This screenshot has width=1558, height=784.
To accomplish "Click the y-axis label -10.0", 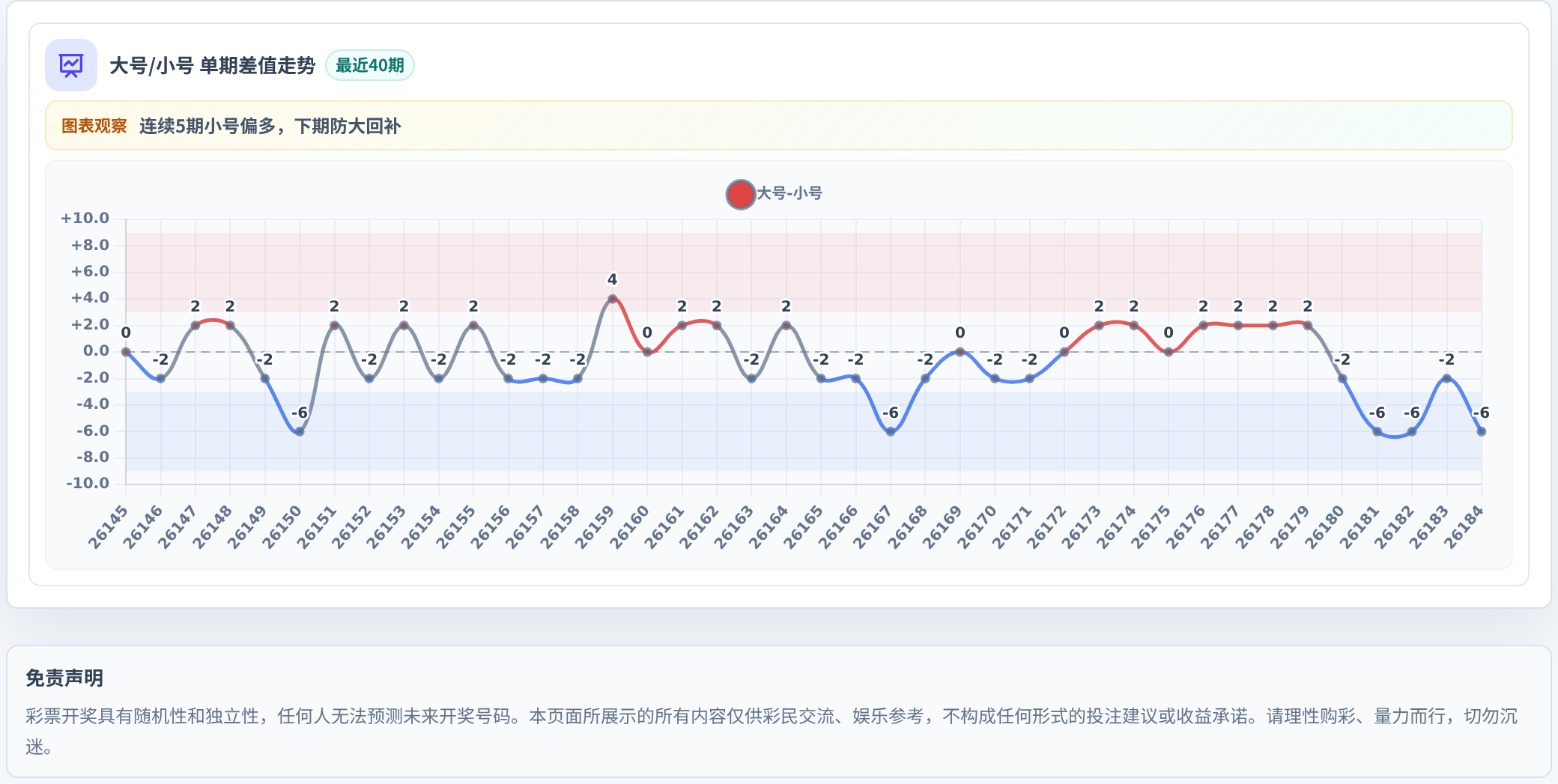I will click(88, 484).
